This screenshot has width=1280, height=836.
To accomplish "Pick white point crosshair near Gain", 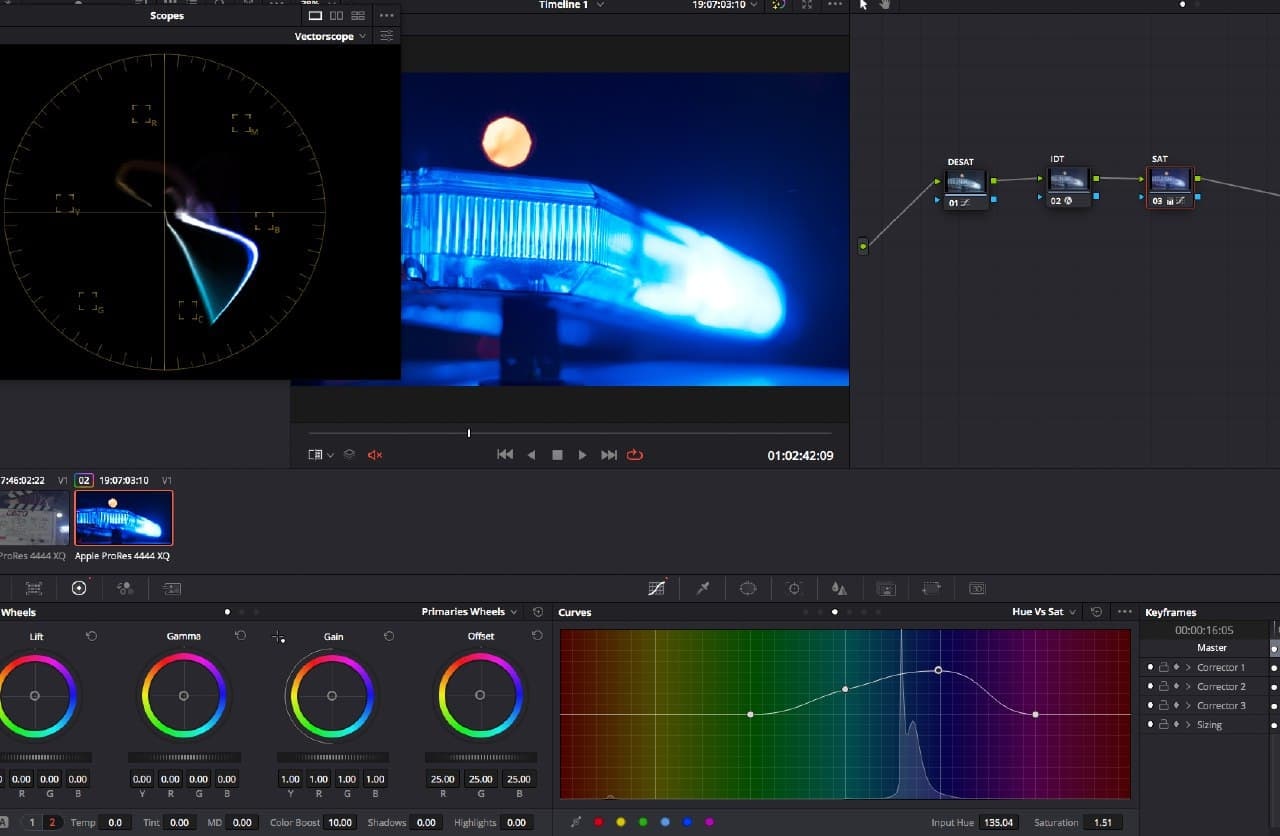I will click(x=279, y=637).
